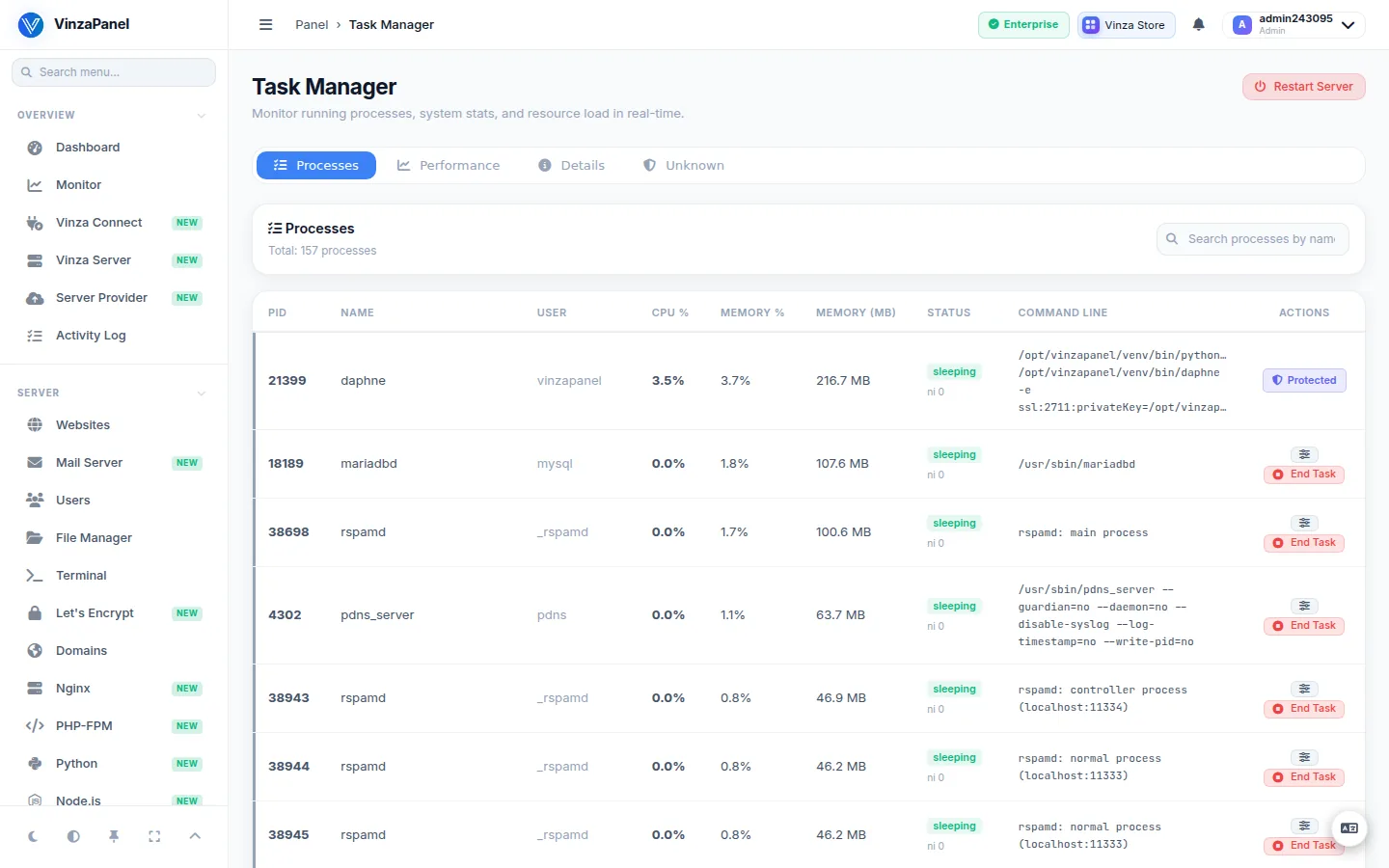This screenshot has height=868, width=1389.
Task: Open PHP-FPM settings
Action: pos(114,726)
